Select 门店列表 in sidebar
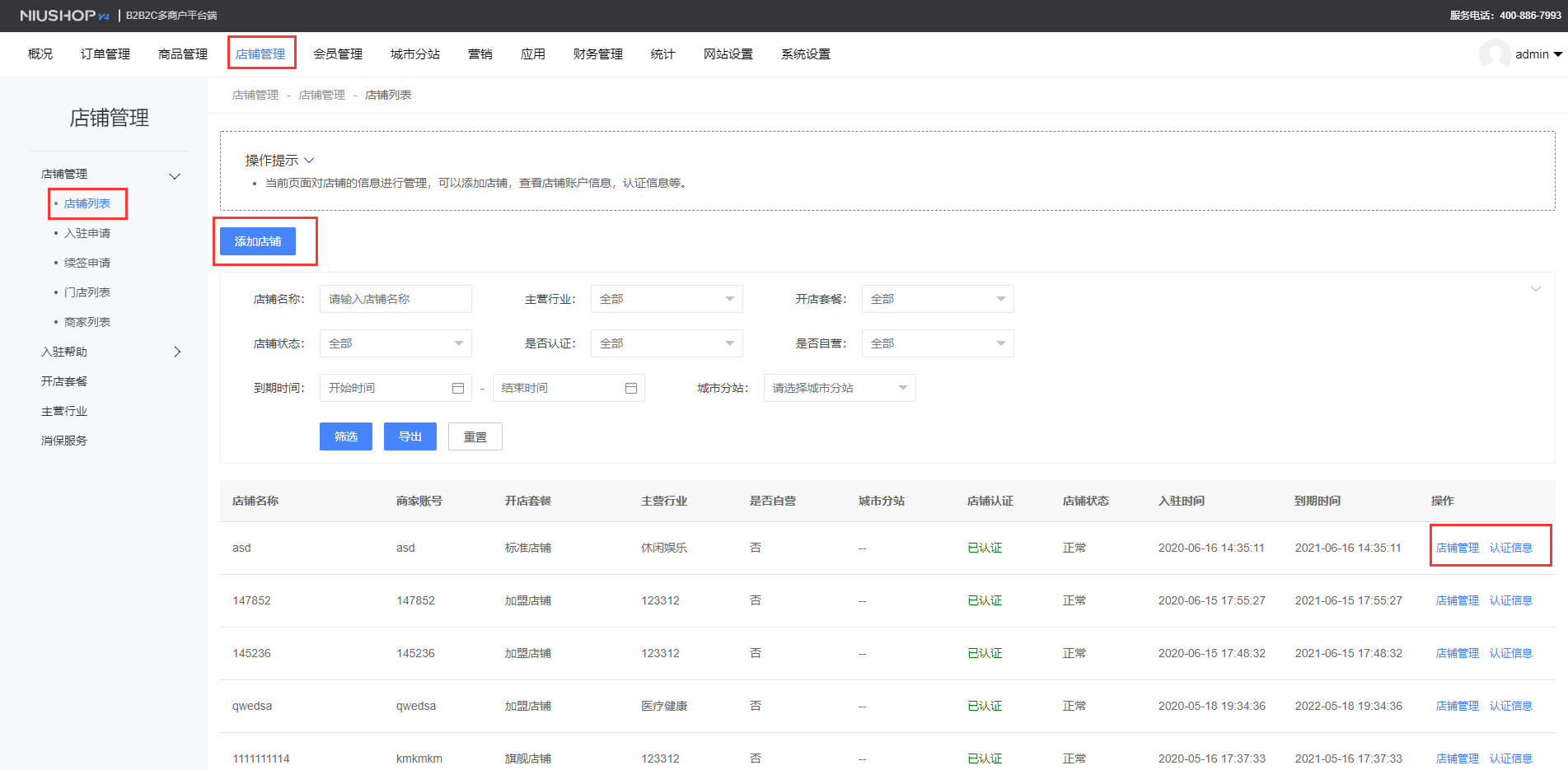 click(x=87, y=292)
